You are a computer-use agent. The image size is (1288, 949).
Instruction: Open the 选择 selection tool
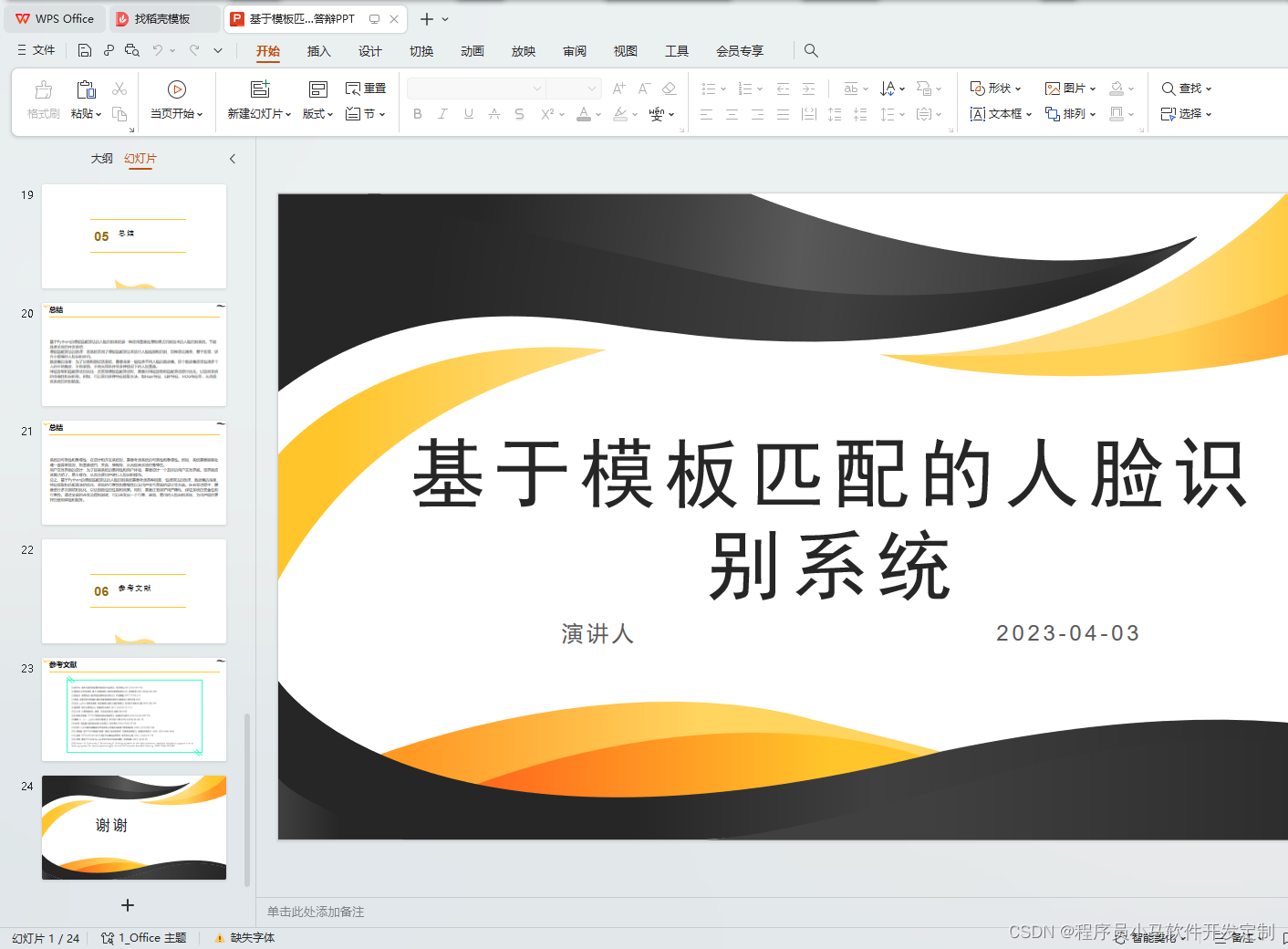[1185, 113]
